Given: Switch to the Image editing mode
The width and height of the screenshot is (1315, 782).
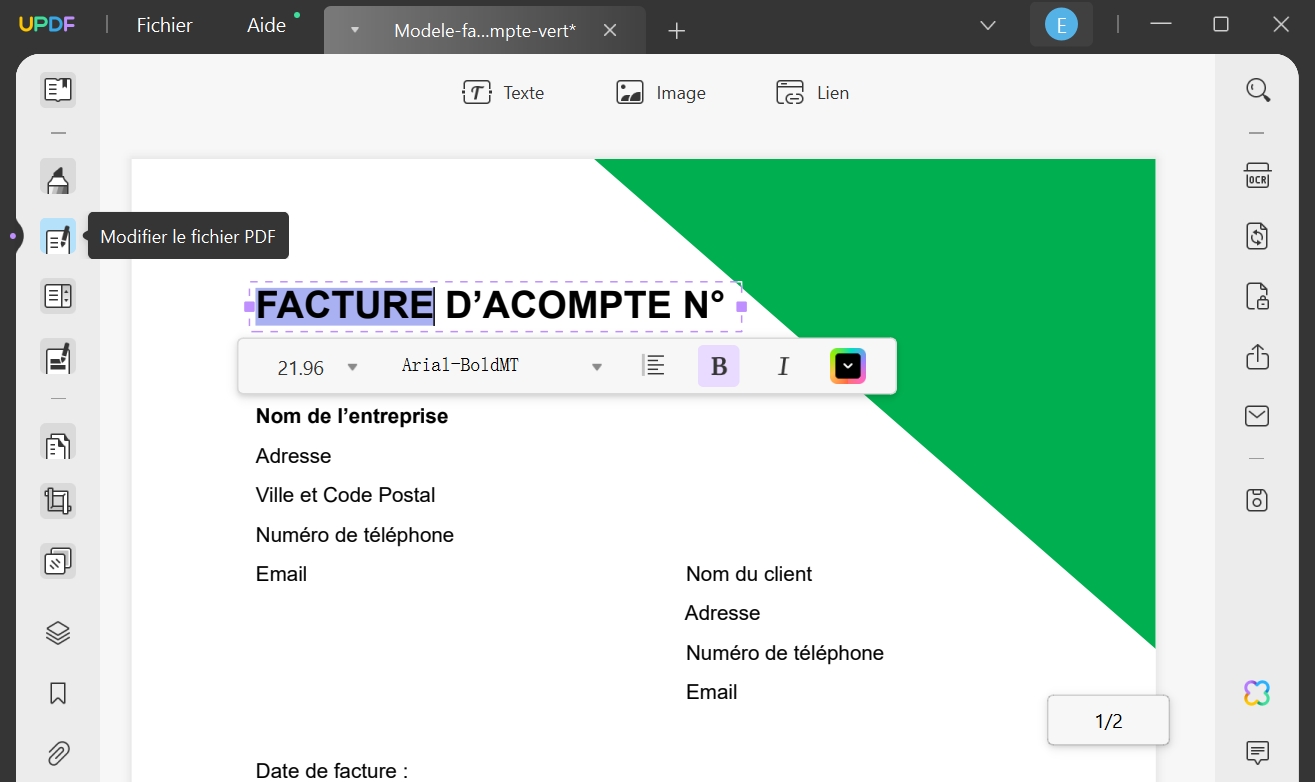Looking at the screenshot, I should click(x=661, y=92).
